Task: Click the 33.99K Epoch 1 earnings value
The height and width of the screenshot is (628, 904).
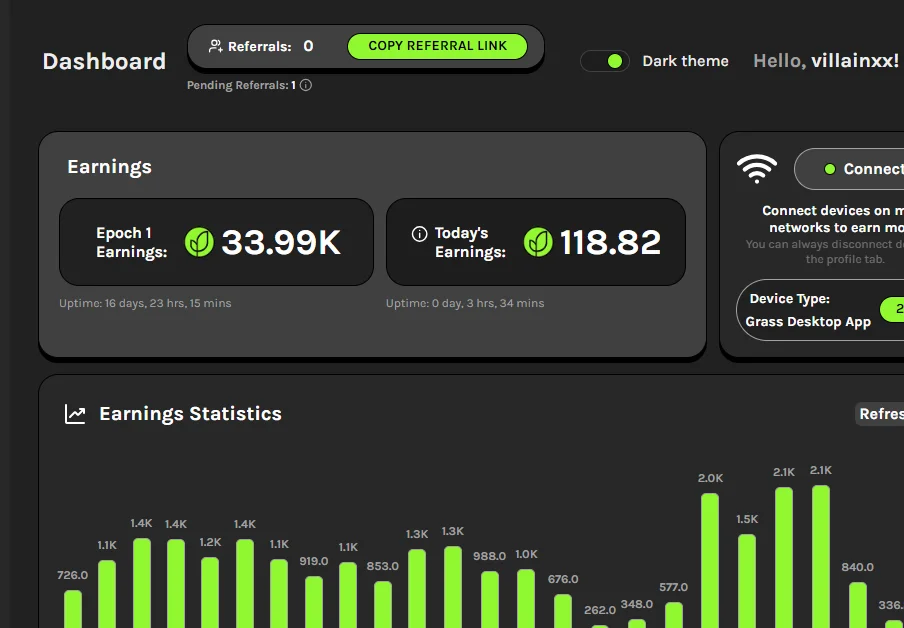Action: (x=281, y=242)
